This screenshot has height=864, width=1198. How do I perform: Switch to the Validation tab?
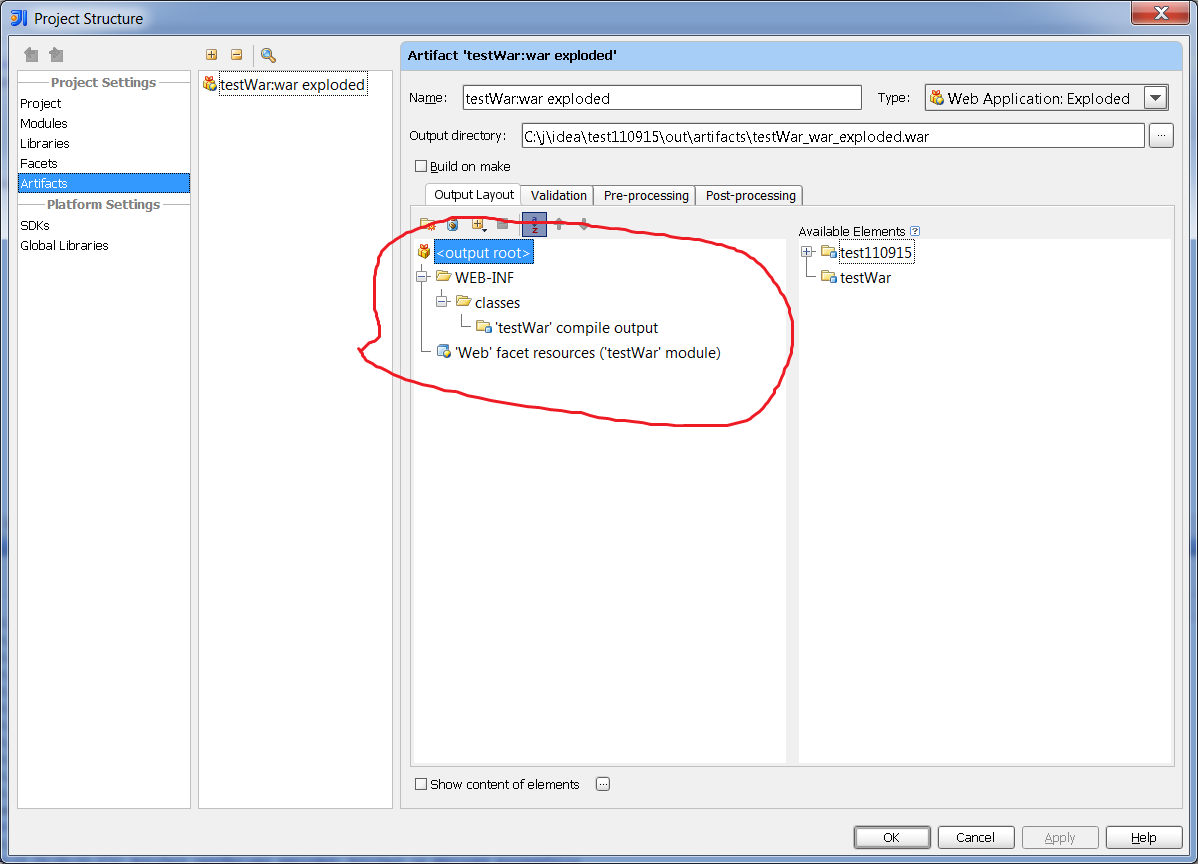(559, 196)
